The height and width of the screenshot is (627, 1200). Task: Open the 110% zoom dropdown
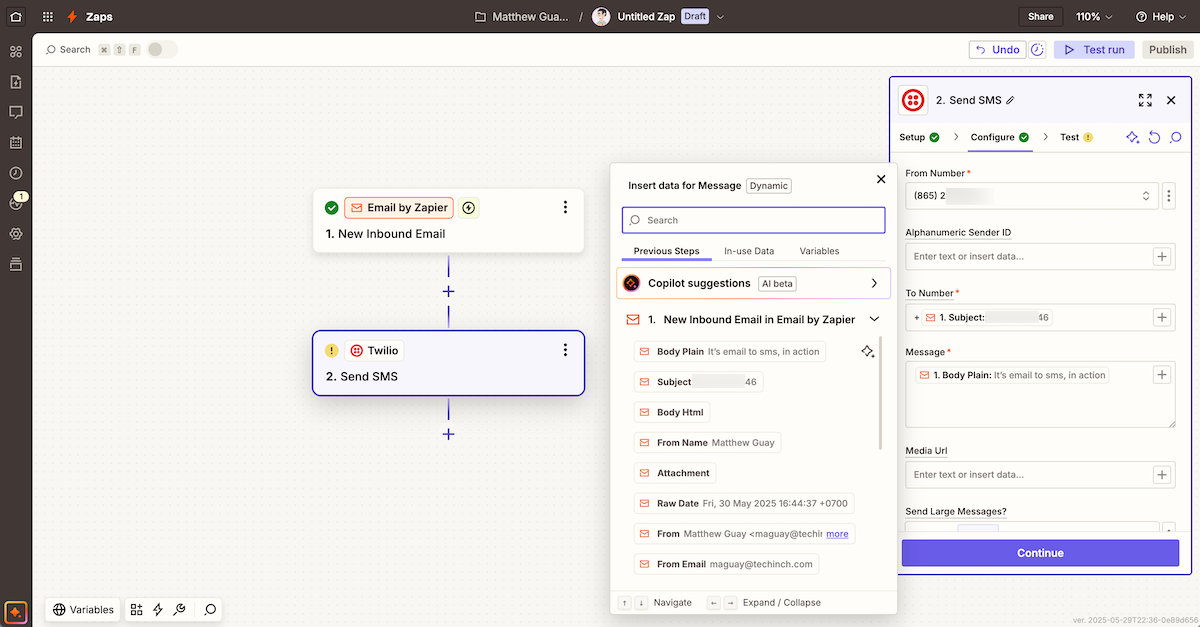1094,17
